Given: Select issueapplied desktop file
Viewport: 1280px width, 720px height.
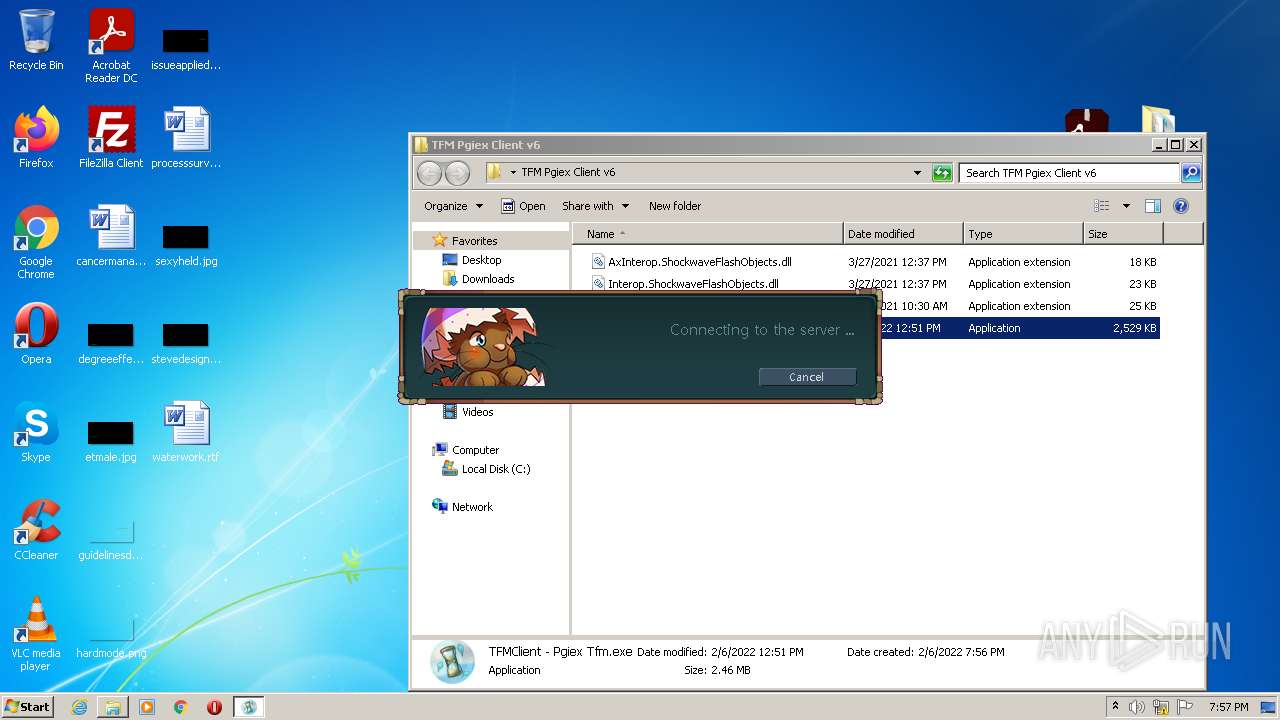Looking at the screenshot, I should (186, 48).
